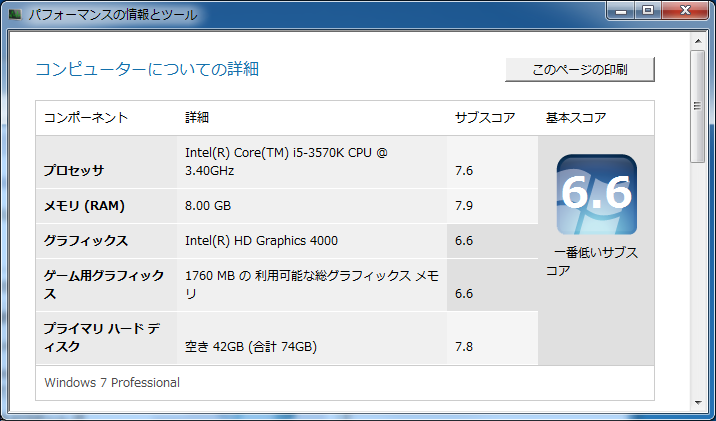Click the 基本スコア column header
716x421 pixels.
point(576,117)
